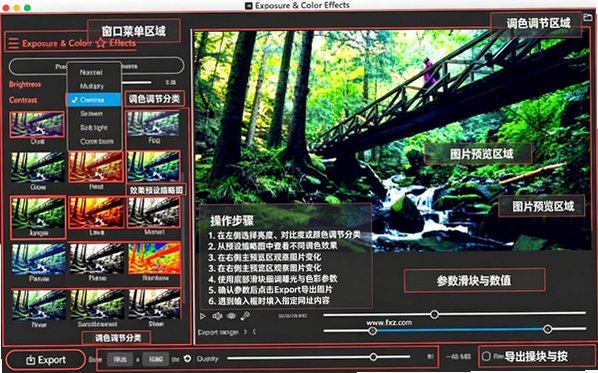Image resolution: width=598 pixels, height=373 pixels.
Task: Select the Heat preset thumbnail
Action: [96, 167]
